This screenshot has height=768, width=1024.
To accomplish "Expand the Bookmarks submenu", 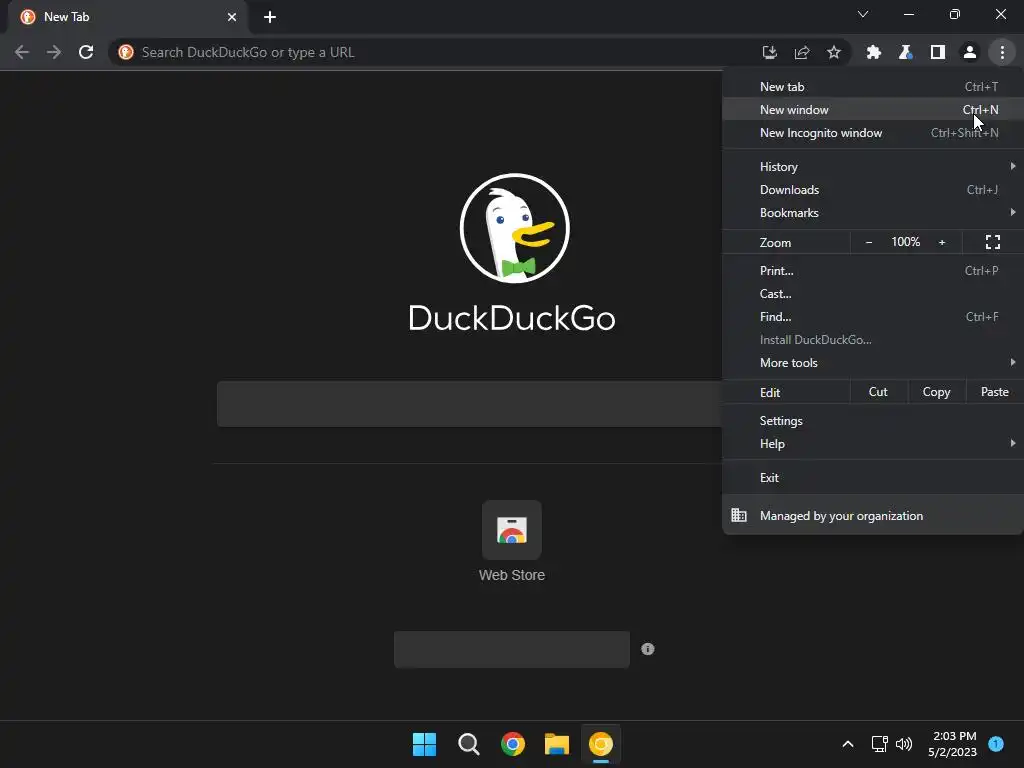I will coord(872,213).
